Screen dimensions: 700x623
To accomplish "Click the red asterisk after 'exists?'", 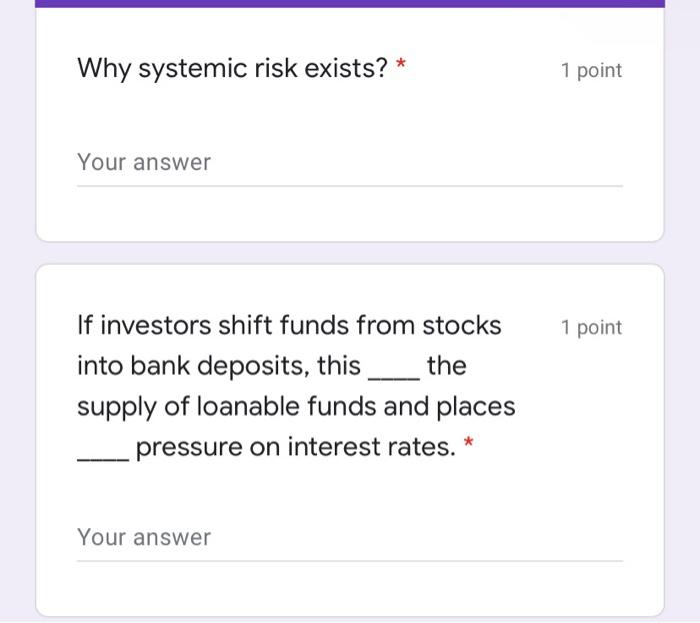I will click(x=401, y=63).
